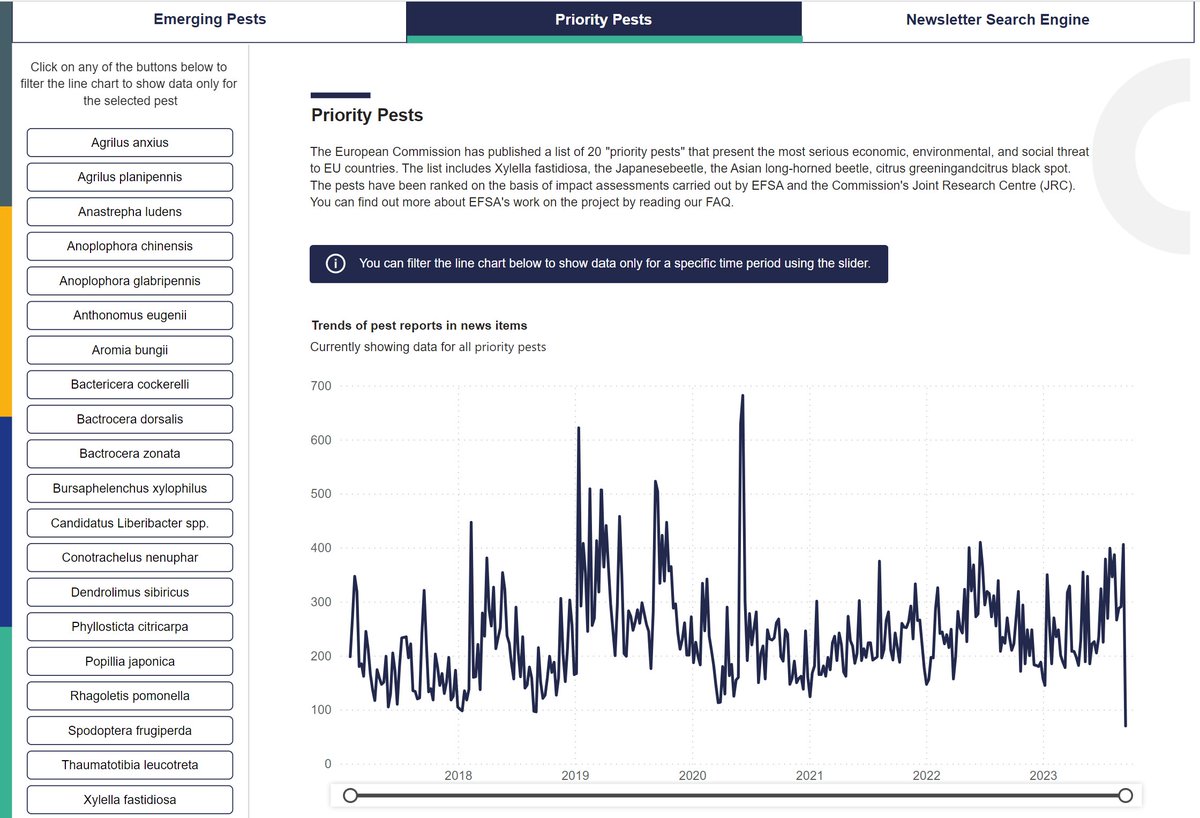Click the Anoplophora glabripennis button
Screen dimensions: 1200x818
(x=130, y=281)
